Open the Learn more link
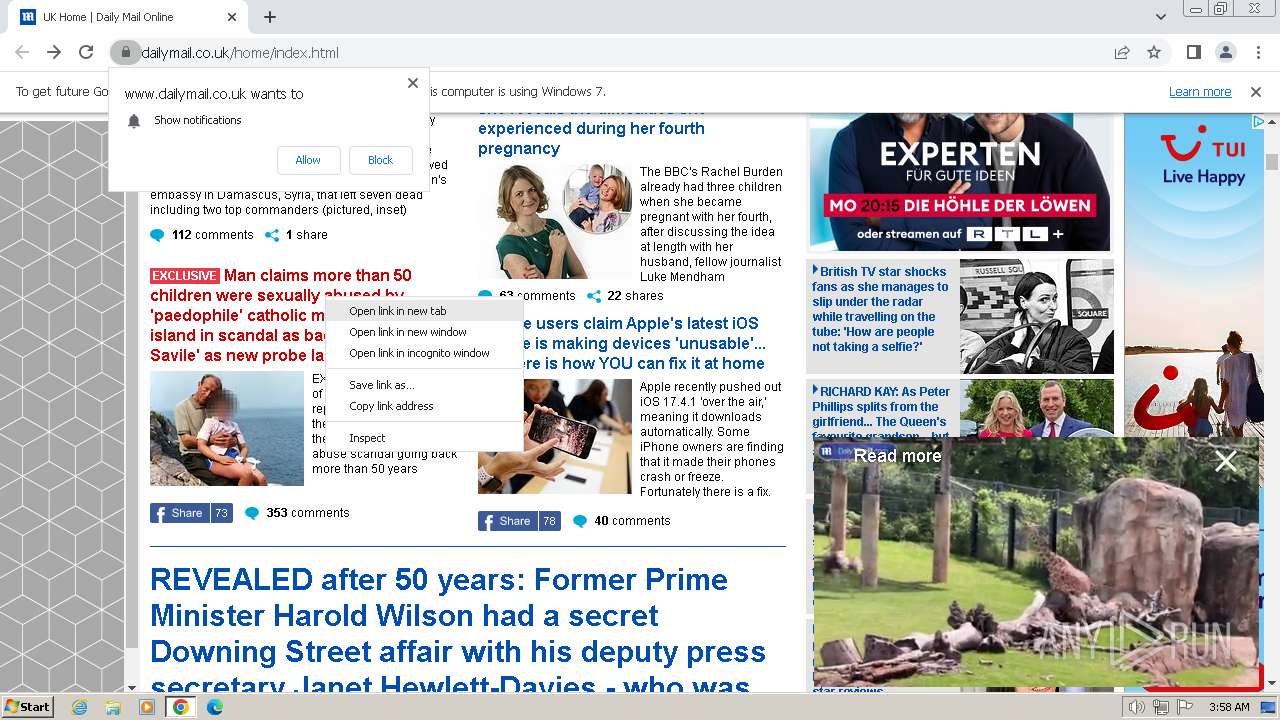Image resolution: width=1280 pixels, height=720 pixels. [x=1200, y=92]
